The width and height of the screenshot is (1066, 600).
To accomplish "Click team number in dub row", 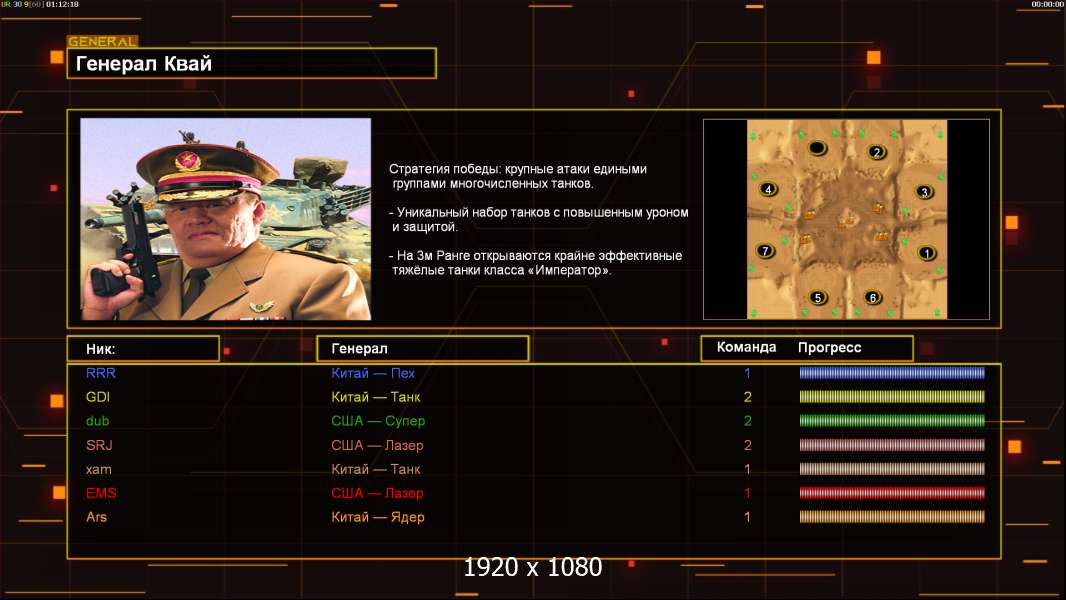I will point(748,421).
